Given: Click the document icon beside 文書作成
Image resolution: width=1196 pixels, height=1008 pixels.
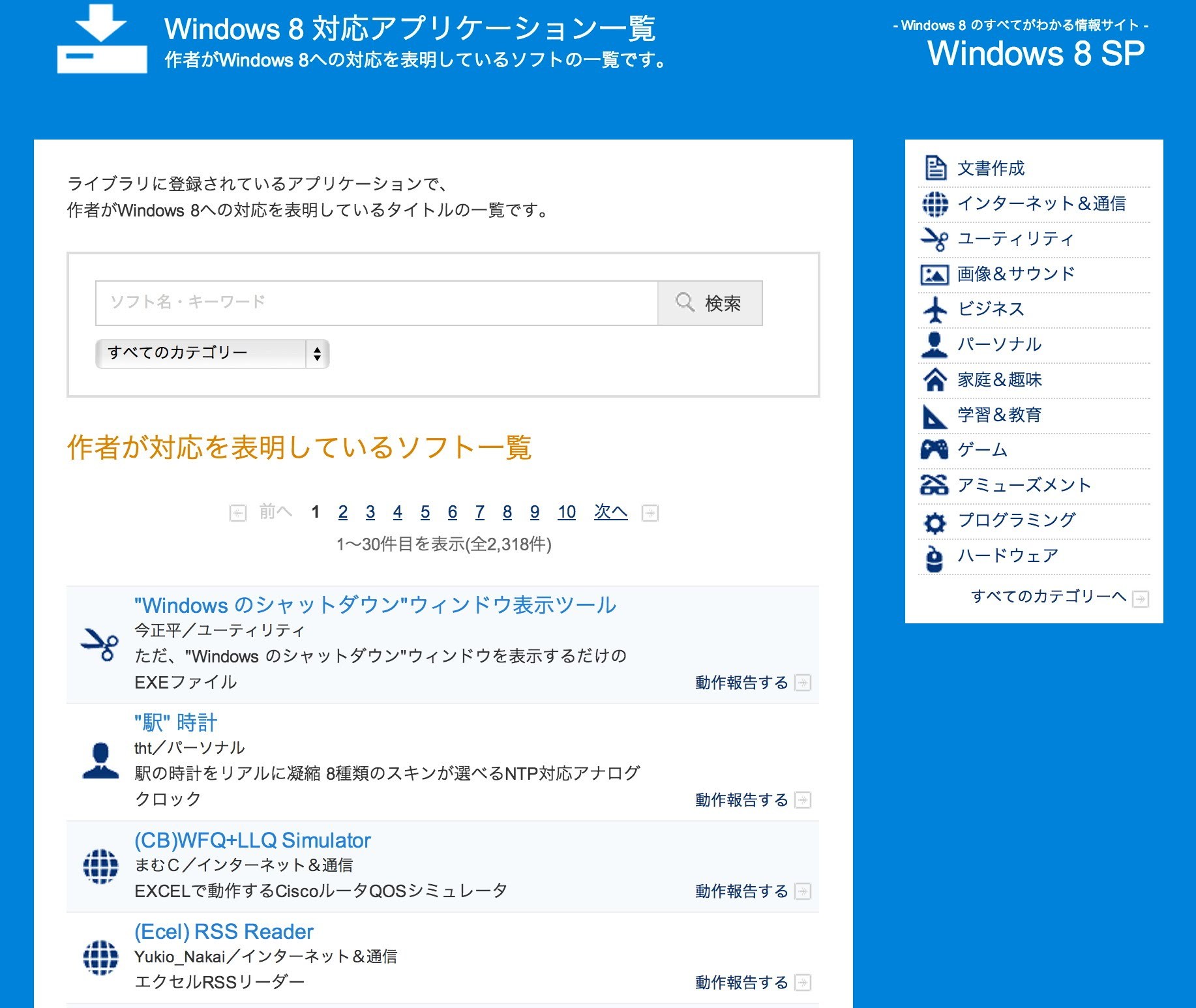Looking at the screenshot, I should (935, 168).
